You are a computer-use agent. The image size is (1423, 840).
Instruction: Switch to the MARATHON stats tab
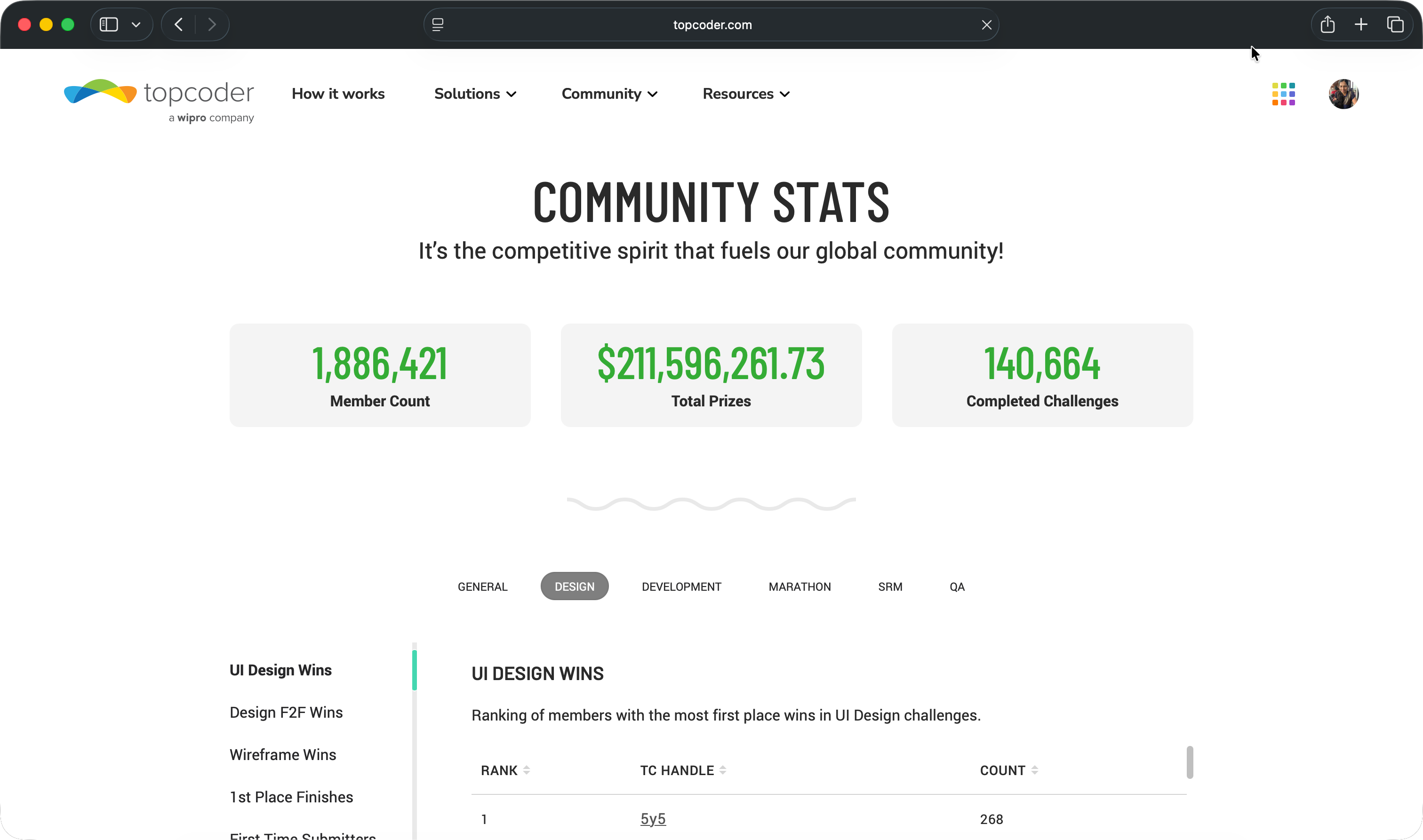(x=799, y=587)
